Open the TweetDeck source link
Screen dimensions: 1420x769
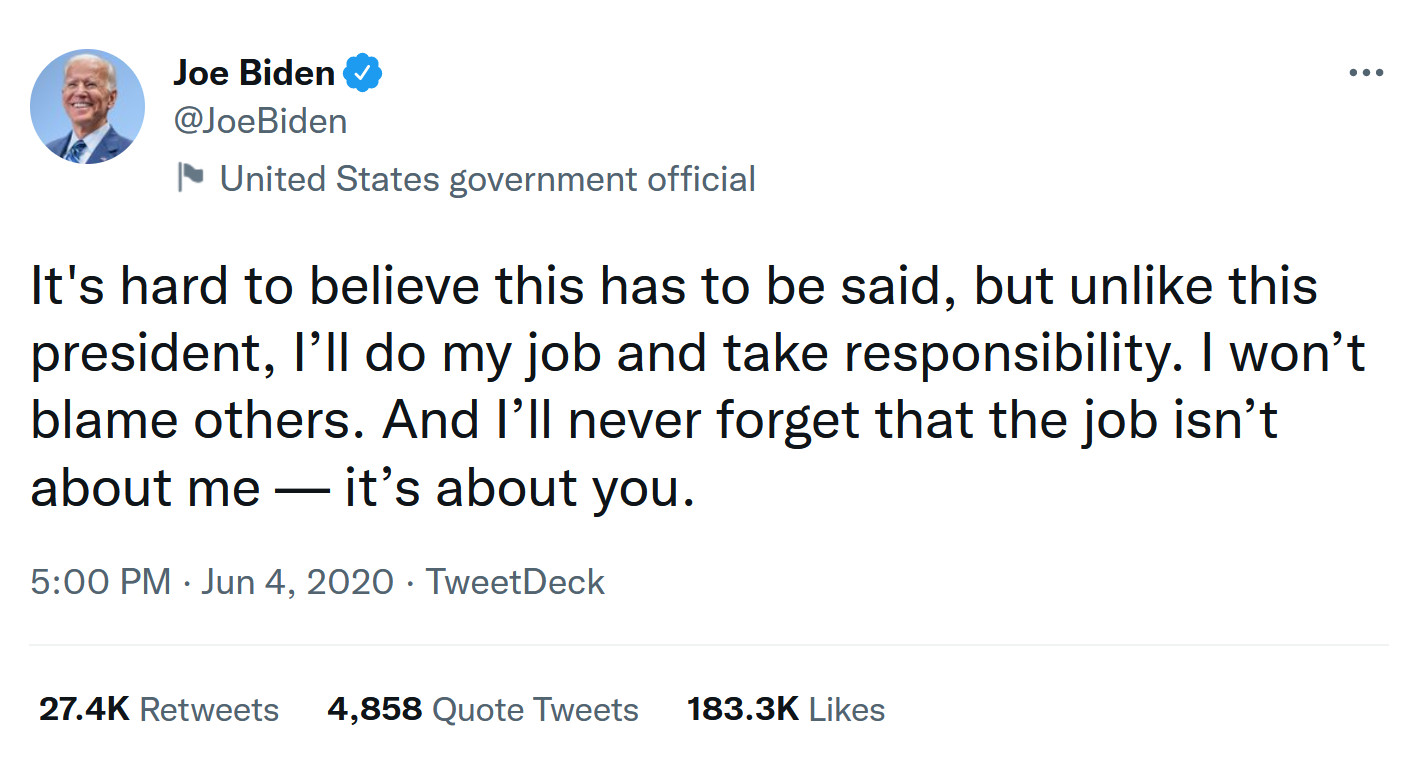click(x=515, y=582)
